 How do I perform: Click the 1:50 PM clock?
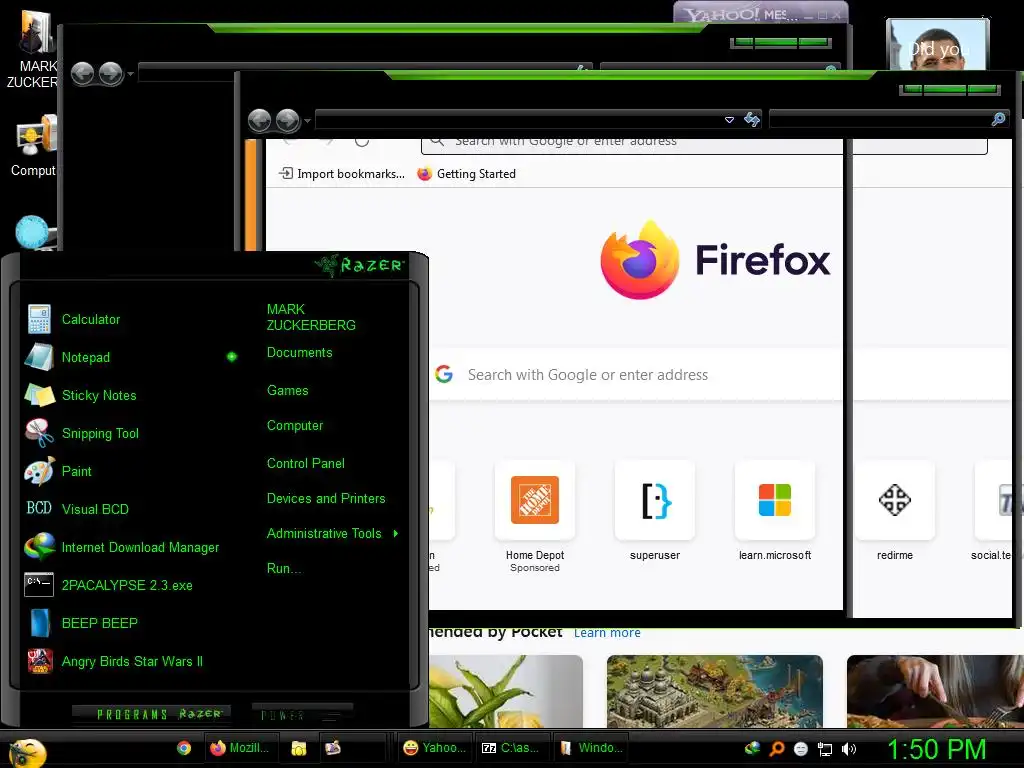[x=936, y=749]
